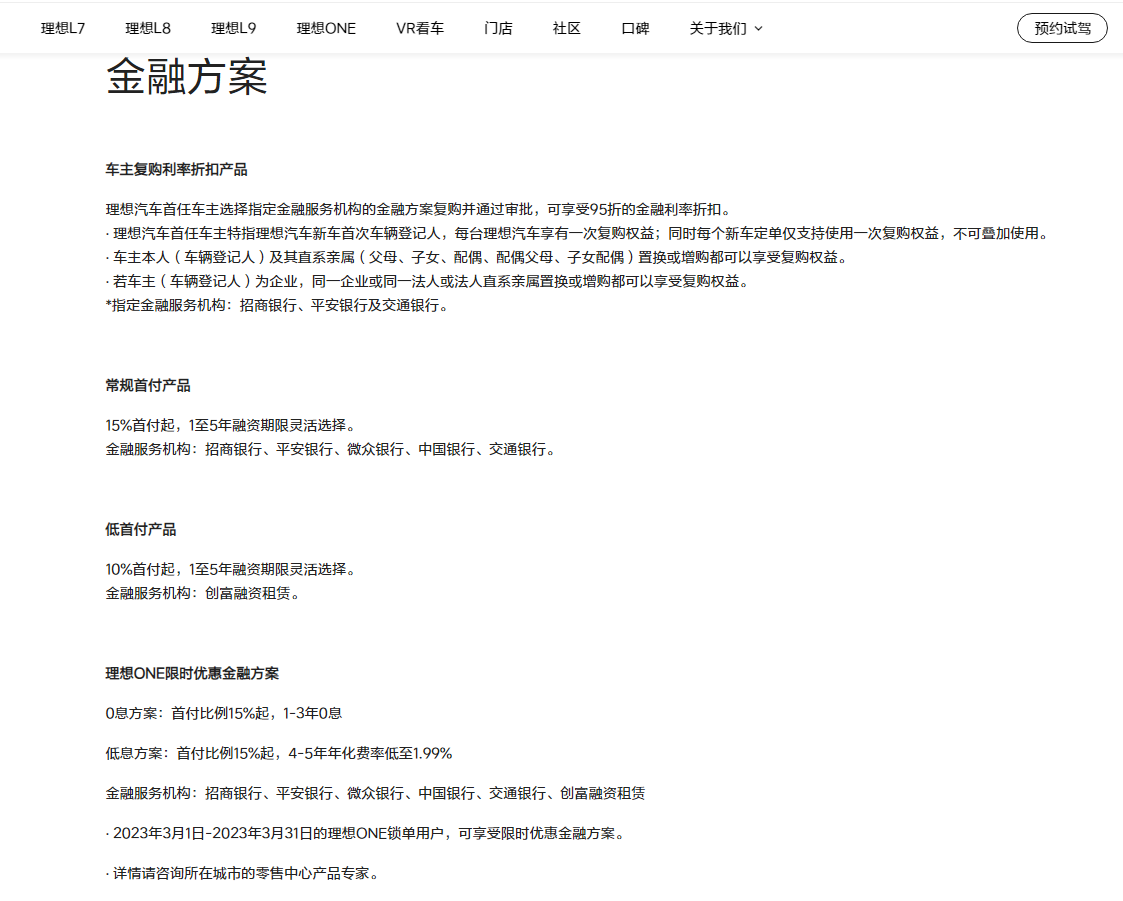Screen dimensions: 1123x901
Task: Click the 理想ONE限时优惠金融方案 heading
Action: point(192,673)
